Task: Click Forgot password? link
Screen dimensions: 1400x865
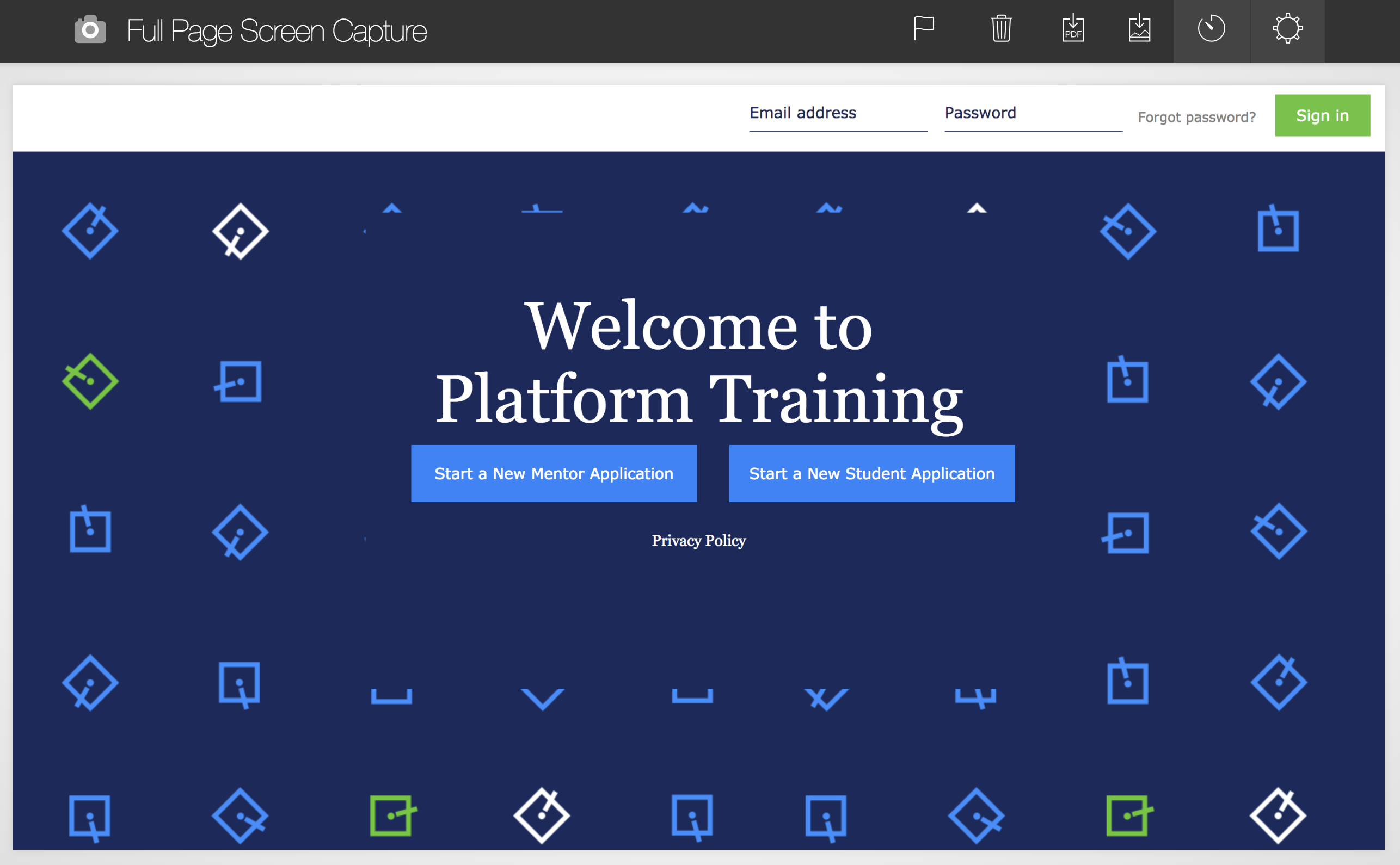Action: click(1196, 118)
